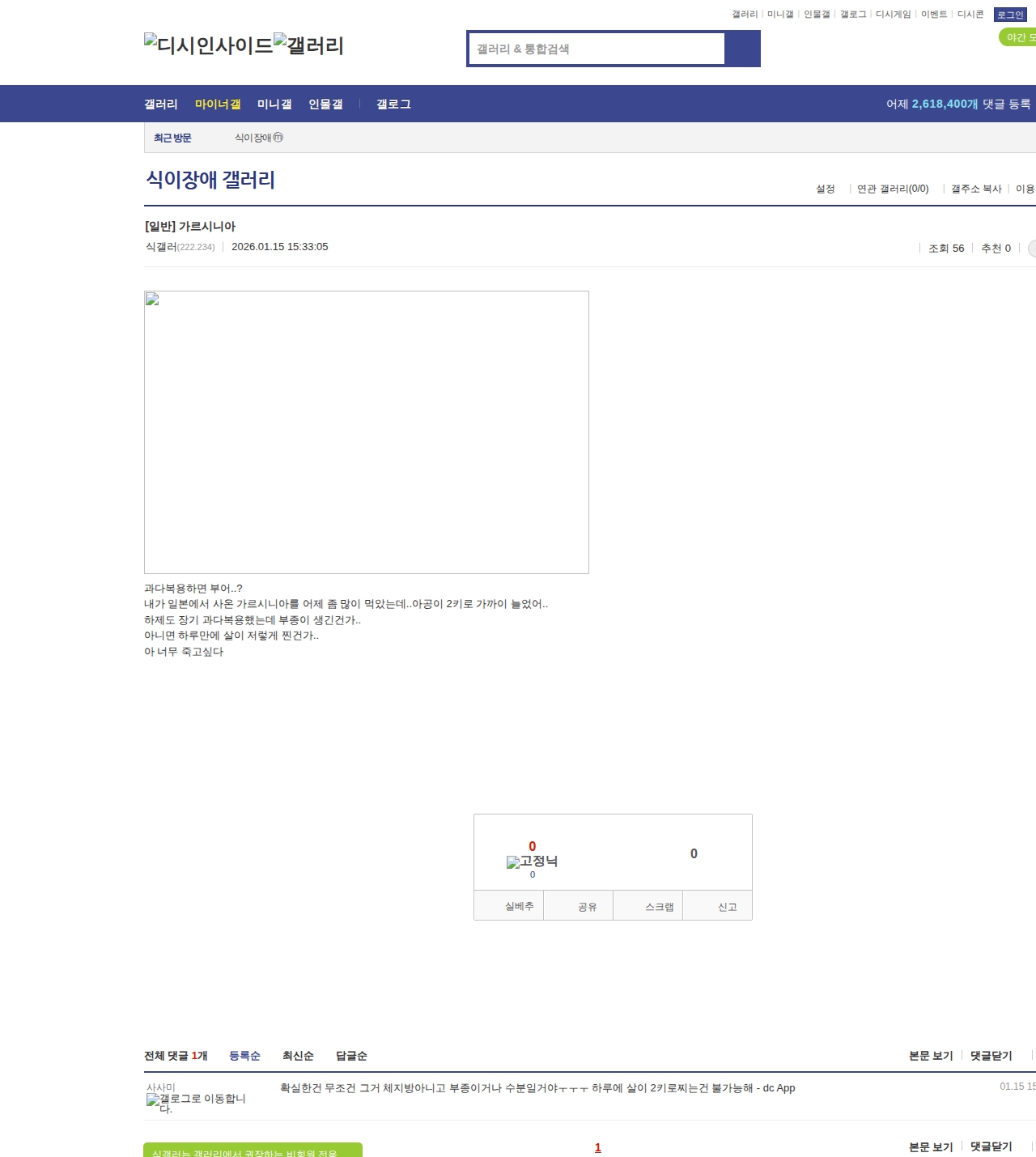The height and width of the screenshot is (1157, 1036).
Task: Report the post using 신고
Action: [728, 905]
